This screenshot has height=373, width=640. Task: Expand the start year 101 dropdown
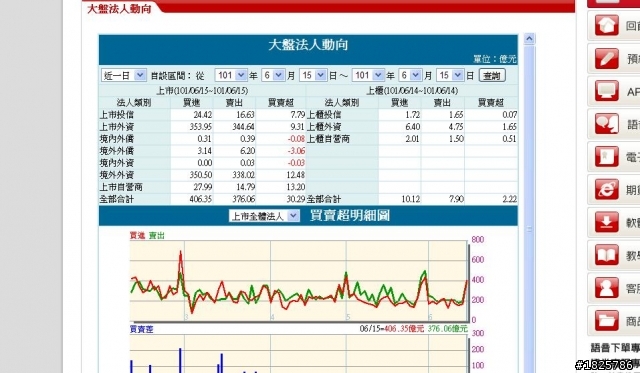(231, 75)
